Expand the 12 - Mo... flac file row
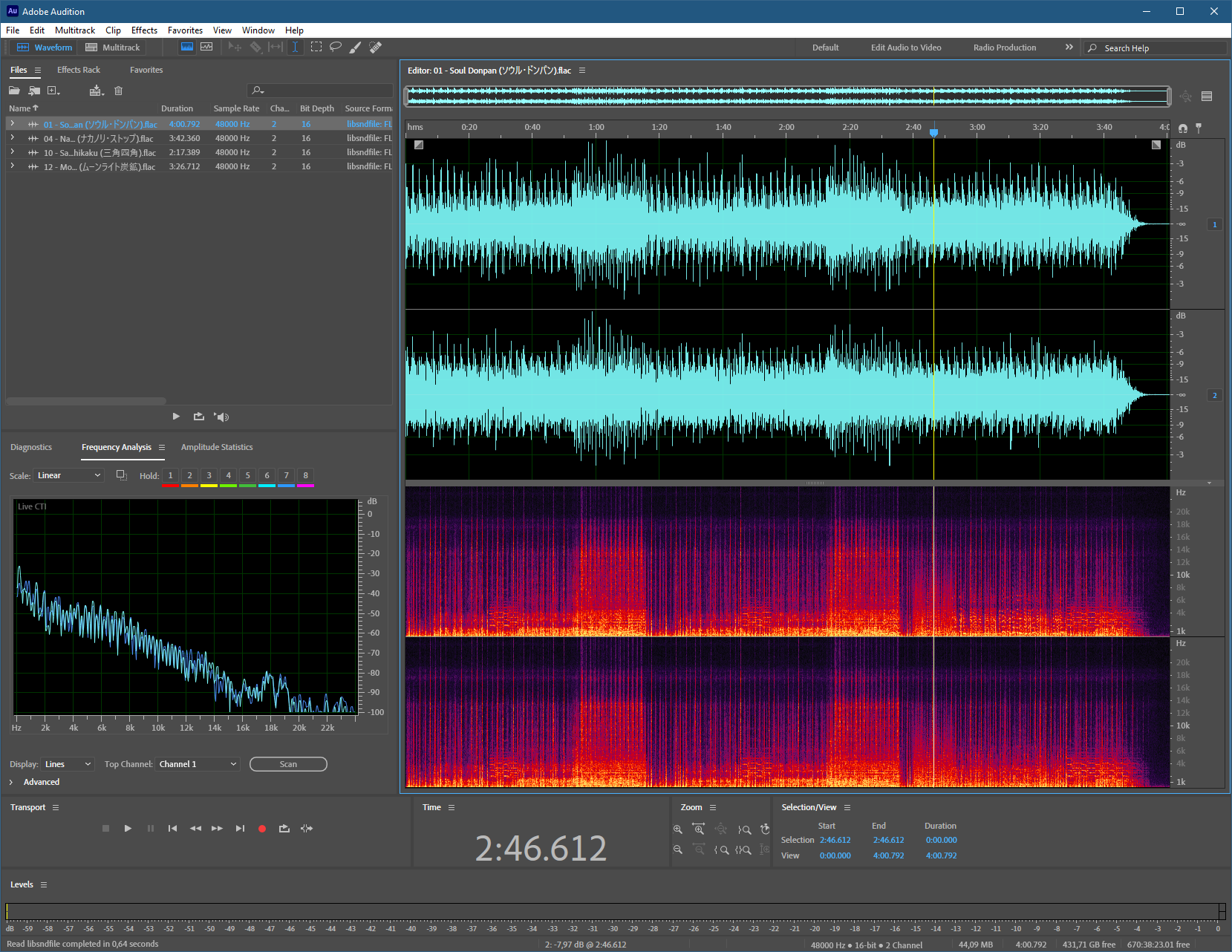 tap(12, 166)
